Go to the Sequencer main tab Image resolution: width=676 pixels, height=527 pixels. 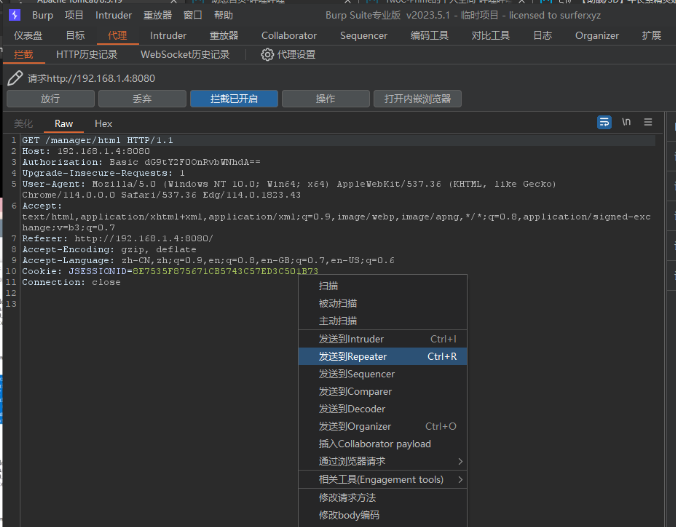coord(363,36)
